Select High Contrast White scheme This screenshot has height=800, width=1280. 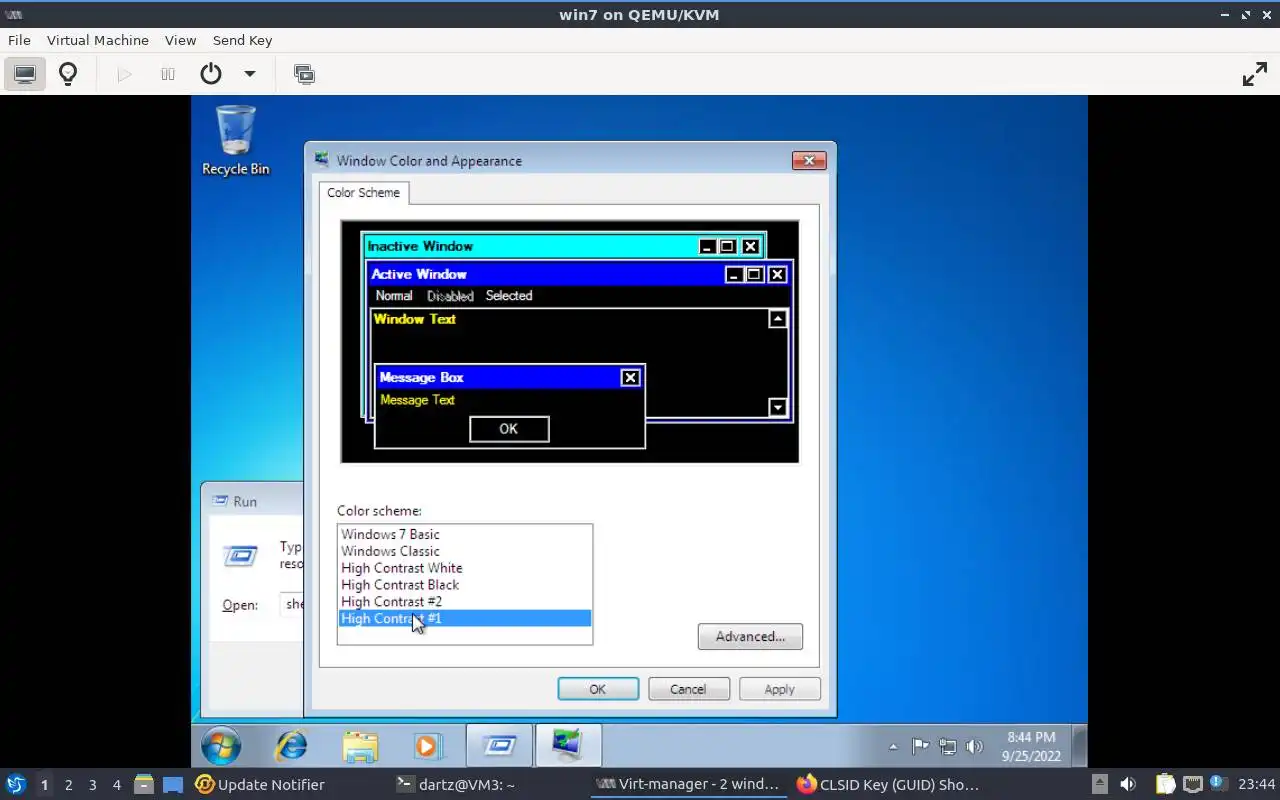pyautogui.click(x=465, y=568)
